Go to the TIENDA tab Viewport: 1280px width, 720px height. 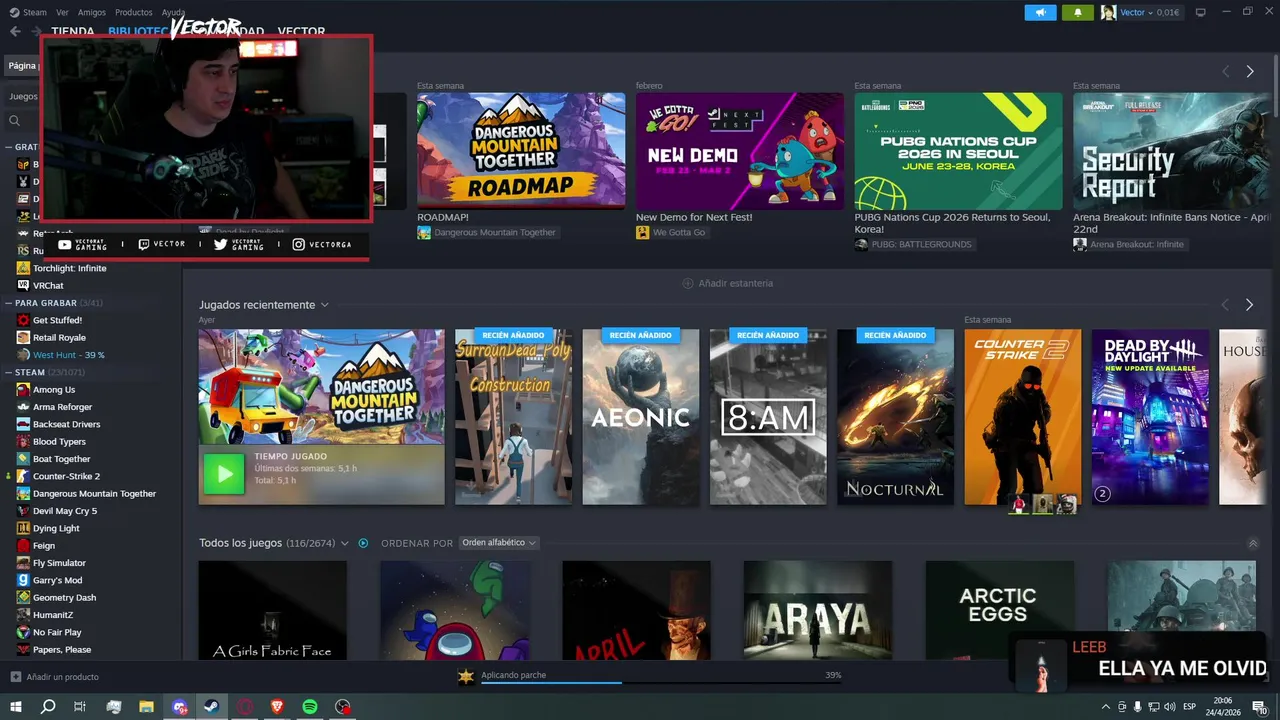tap(73, 31)
